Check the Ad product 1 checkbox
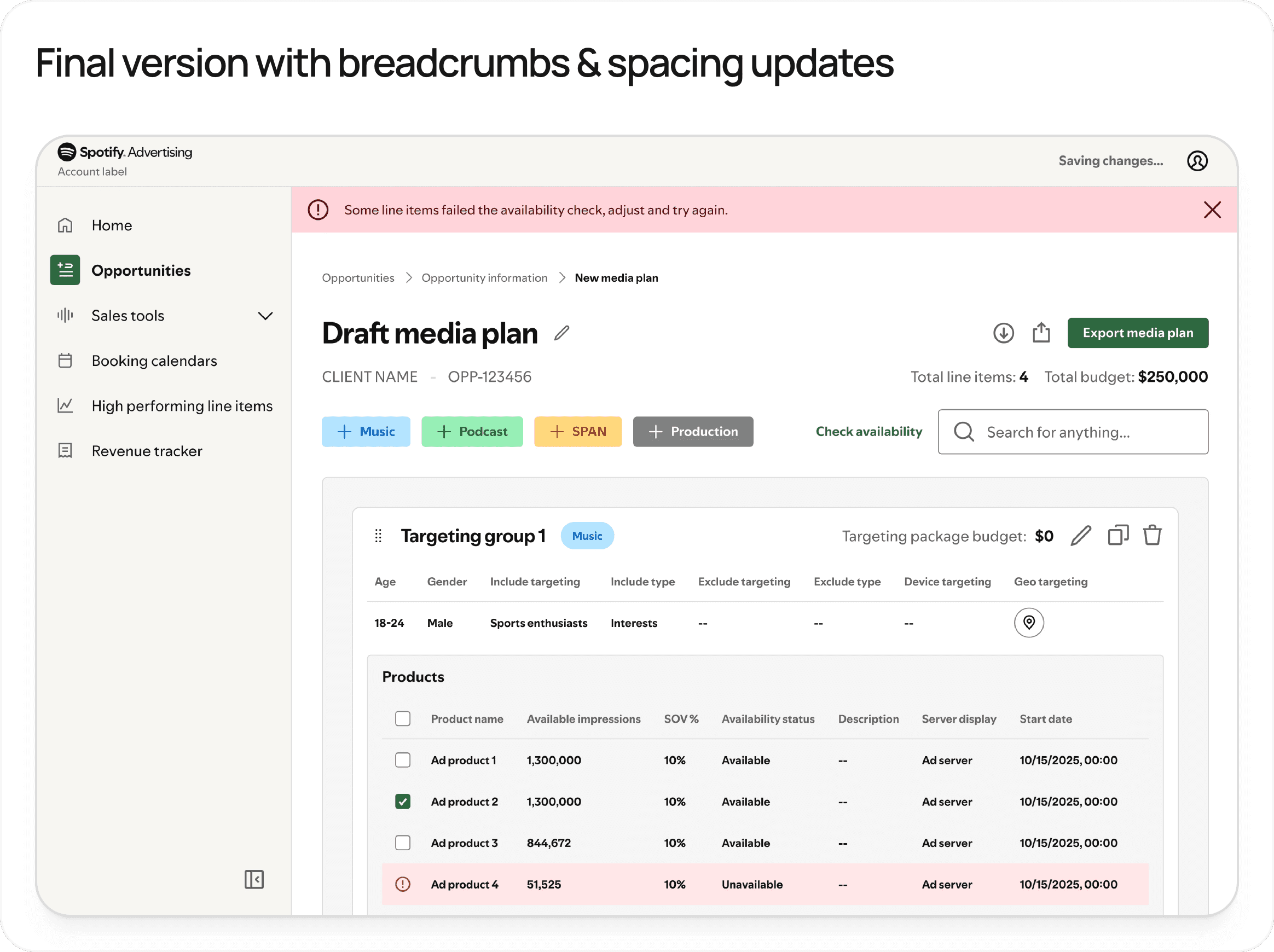Image resolution: width=1274 pixels, height=952 pixels. tap(403, 759)
